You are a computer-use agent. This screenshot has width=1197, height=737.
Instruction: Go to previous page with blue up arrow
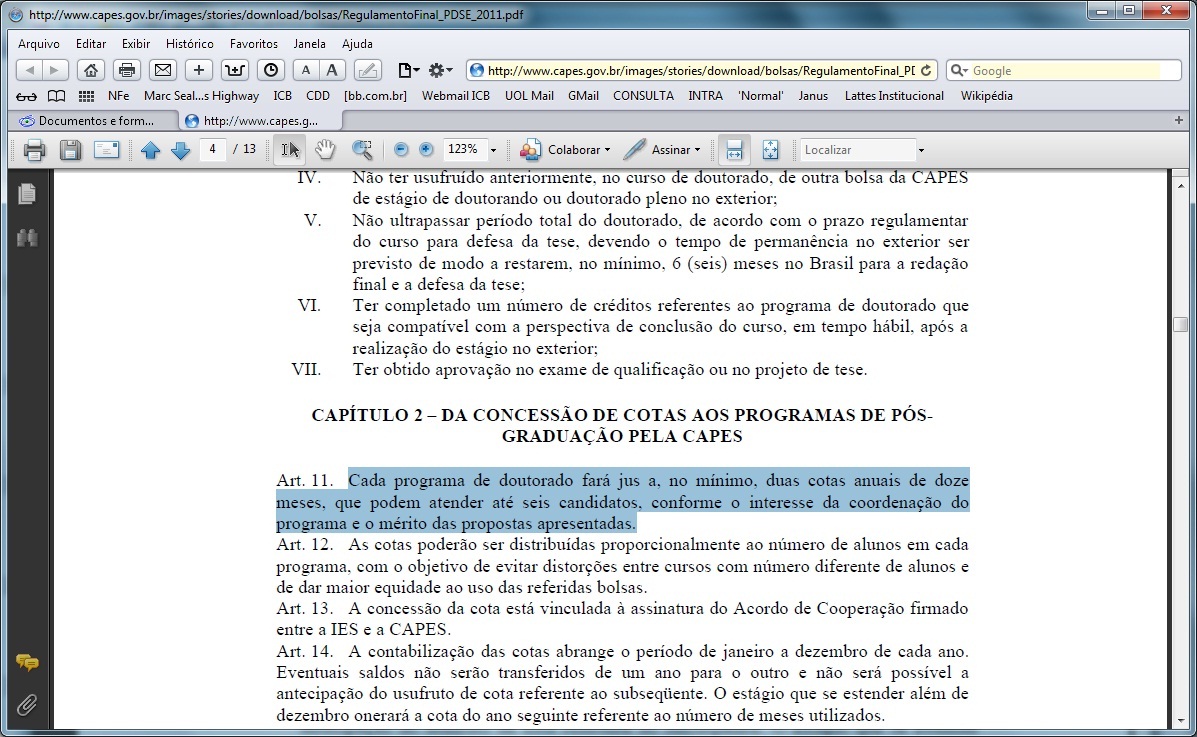click(x=150, y=150)
